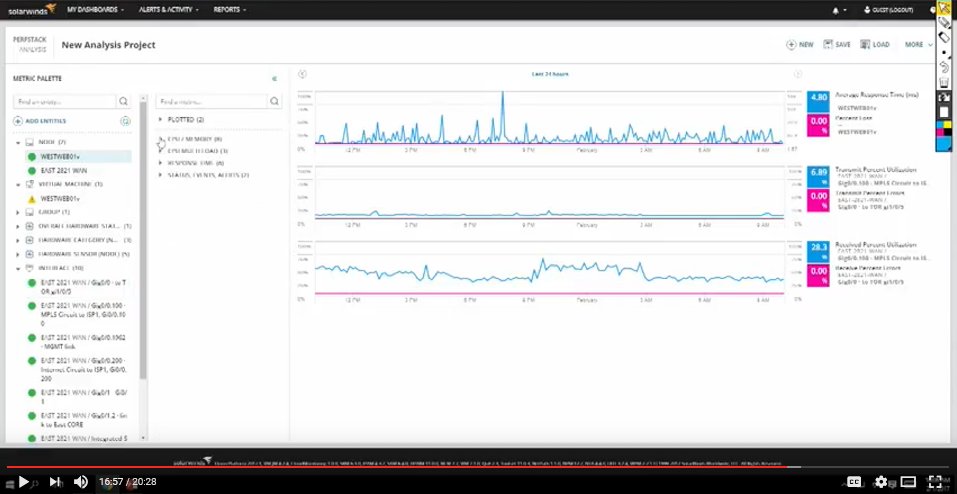The width and height of the screenshot is (957, 494).
Task: Click Add Entities
Action: 40,121
